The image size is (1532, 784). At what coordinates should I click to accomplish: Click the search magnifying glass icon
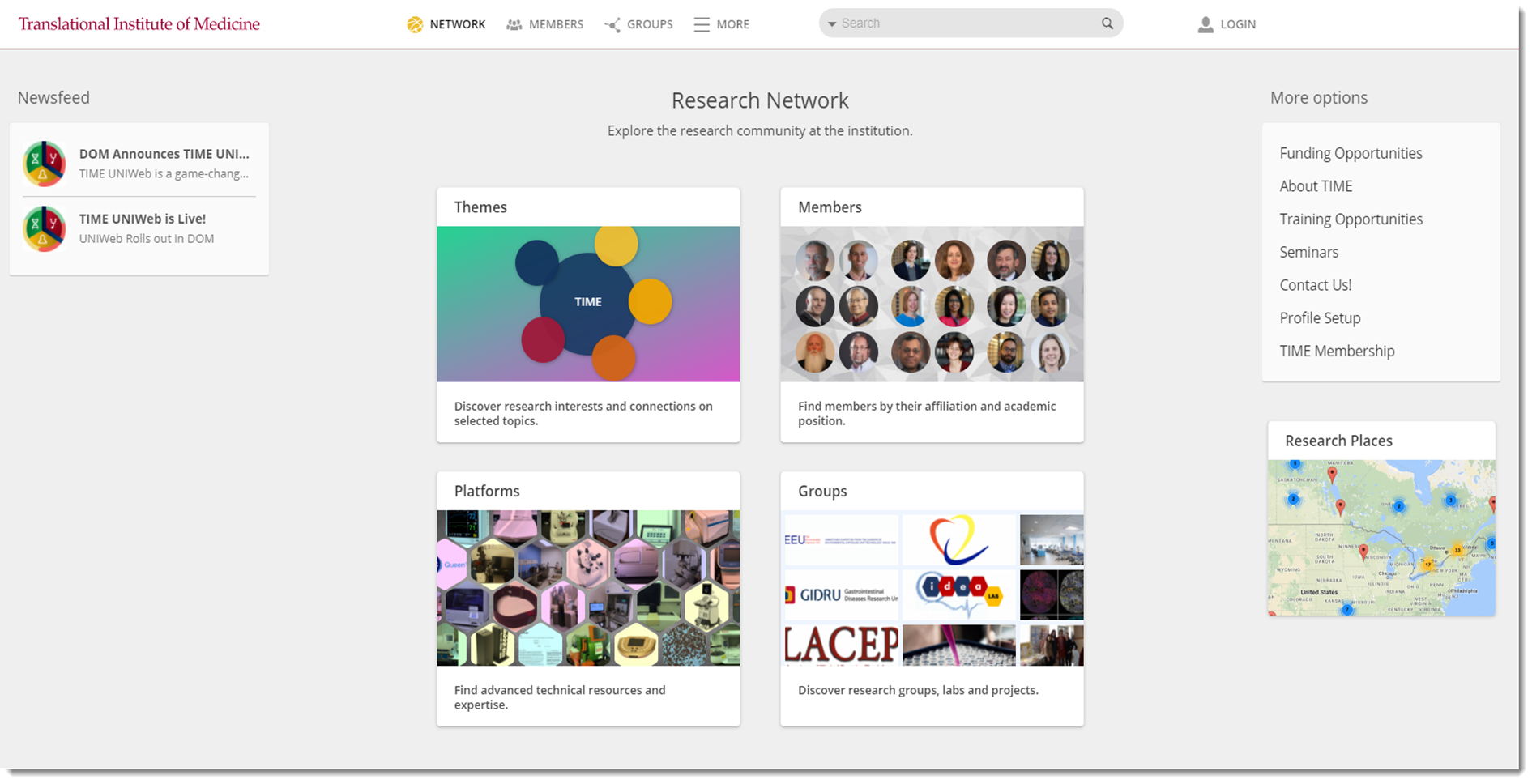pos(1107,23)
